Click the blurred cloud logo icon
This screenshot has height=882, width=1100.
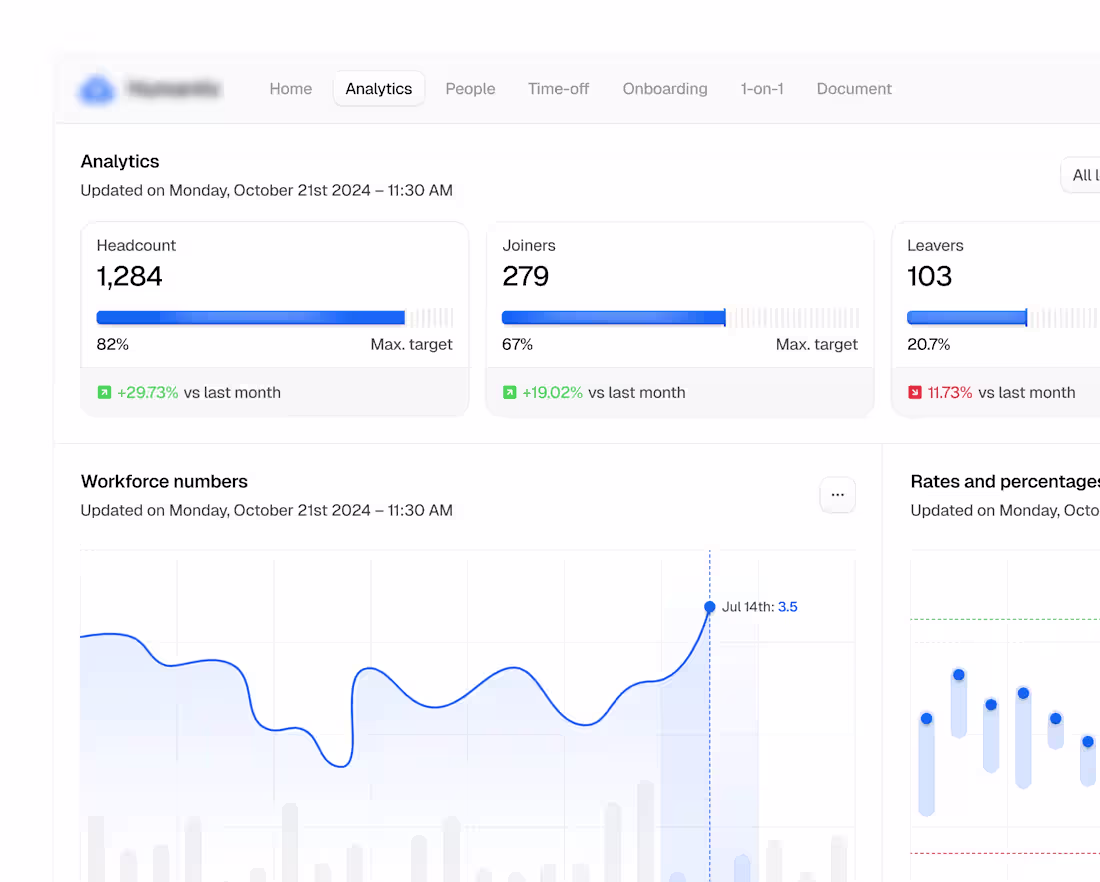pyautogui.click(x=97, y=90)
